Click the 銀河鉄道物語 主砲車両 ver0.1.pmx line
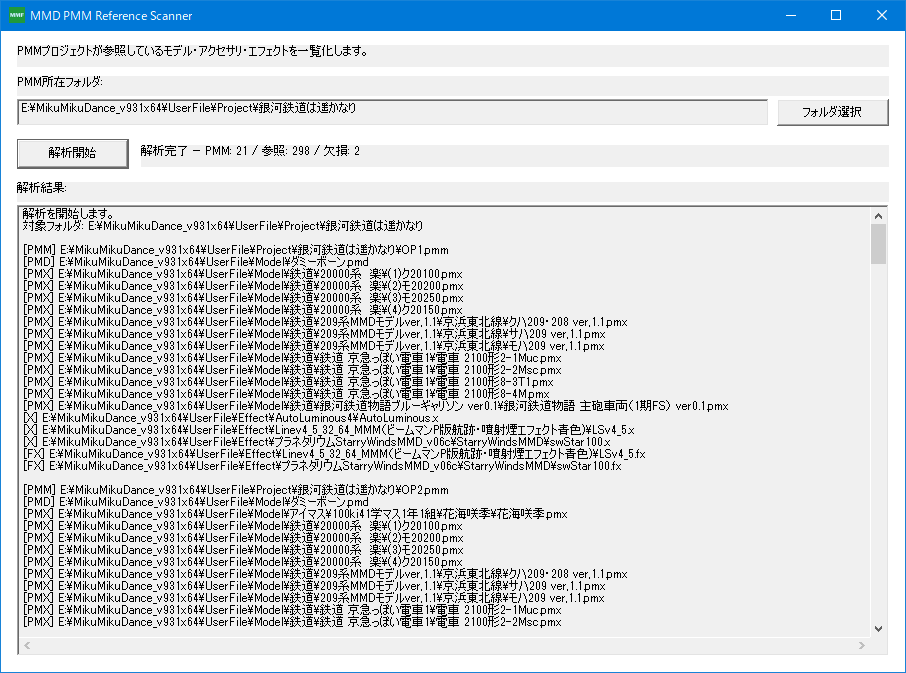The image size is (906, 673). click(376, 406)
